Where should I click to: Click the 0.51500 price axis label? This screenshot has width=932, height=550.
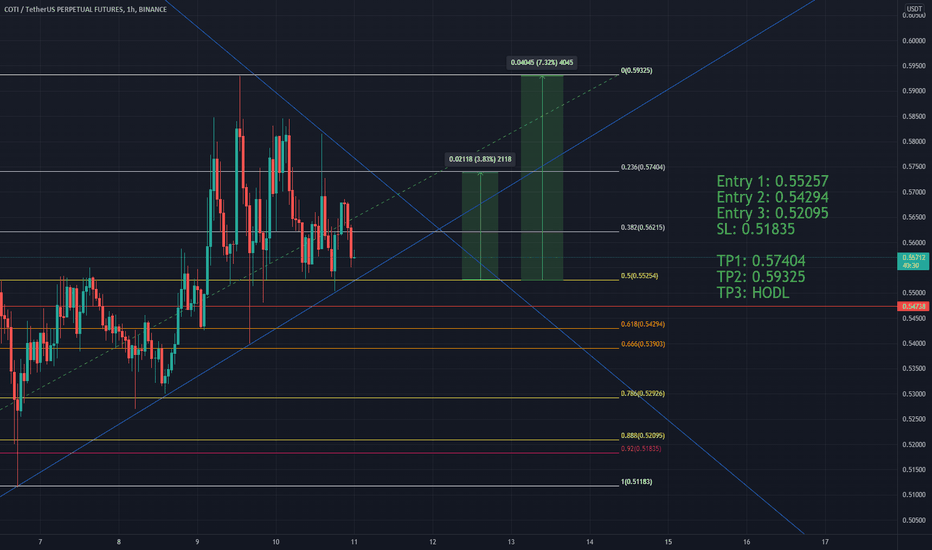[x=914, y=470]
